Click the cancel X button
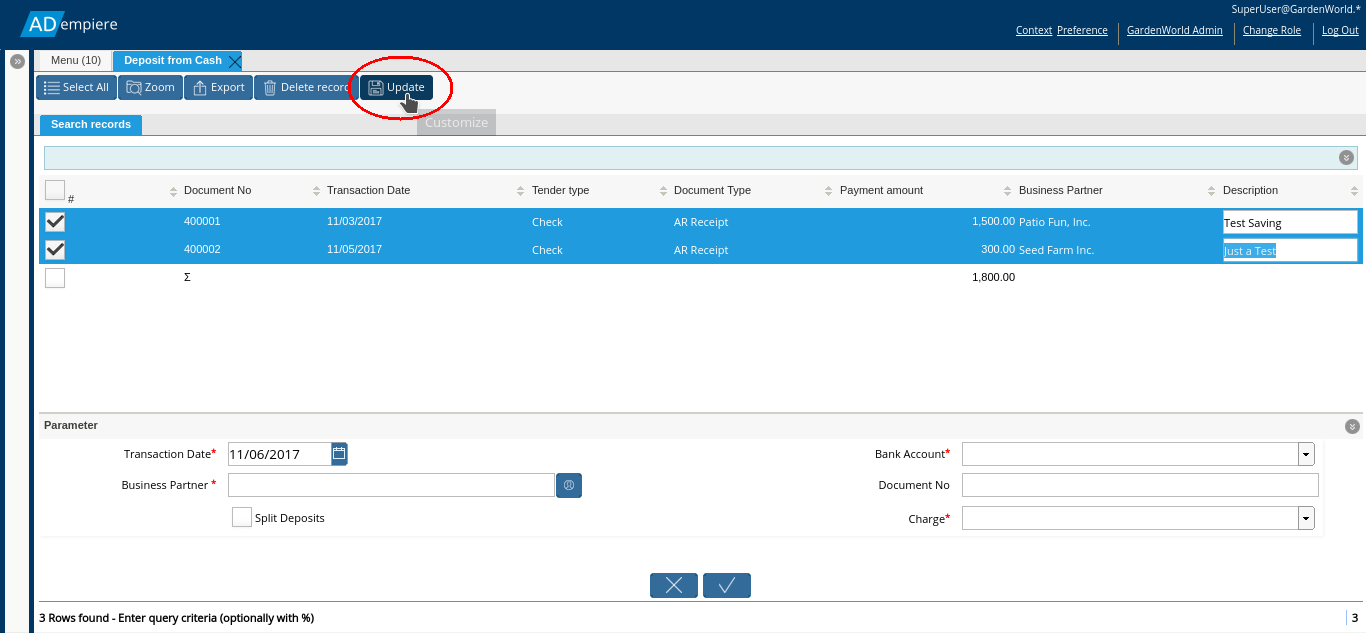 (x=673, y=585)
